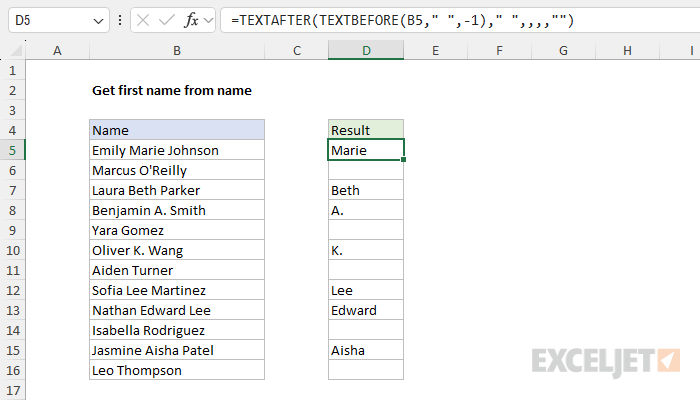700x400 pixels.
Task: Select cell 'Emily Marie Johnson'
Action: click(177, 150)
